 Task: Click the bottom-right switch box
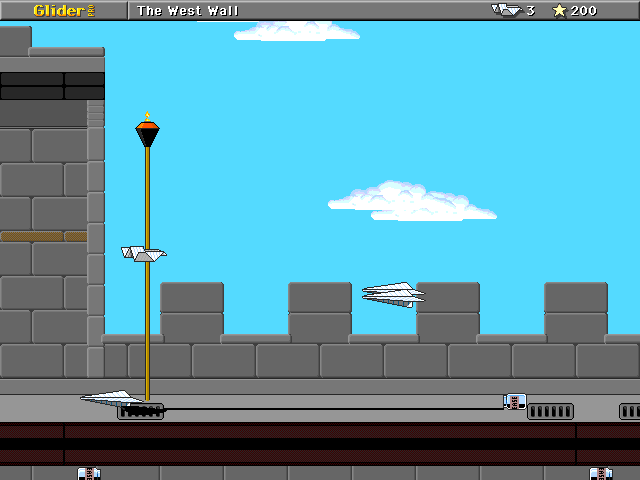600,473
